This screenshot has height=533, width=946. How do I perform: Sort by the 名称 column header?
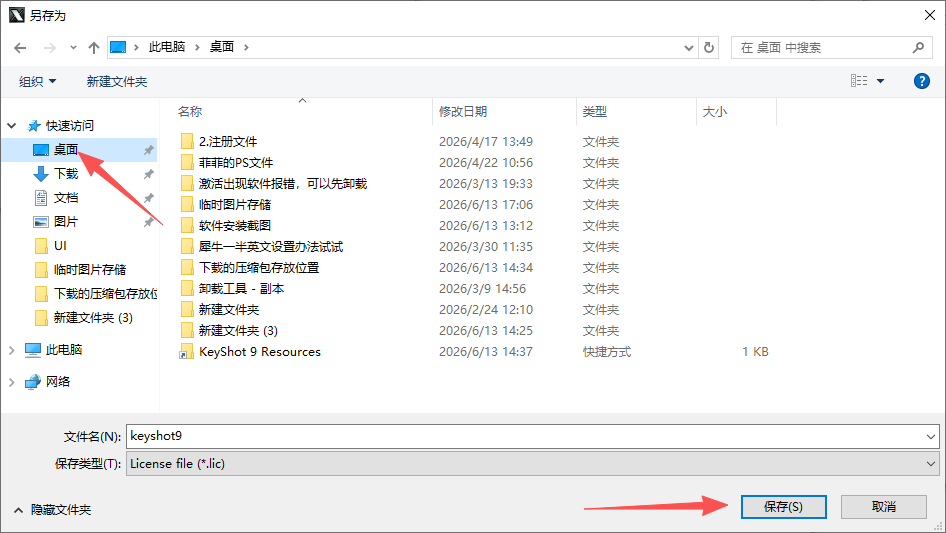[190, 112]
